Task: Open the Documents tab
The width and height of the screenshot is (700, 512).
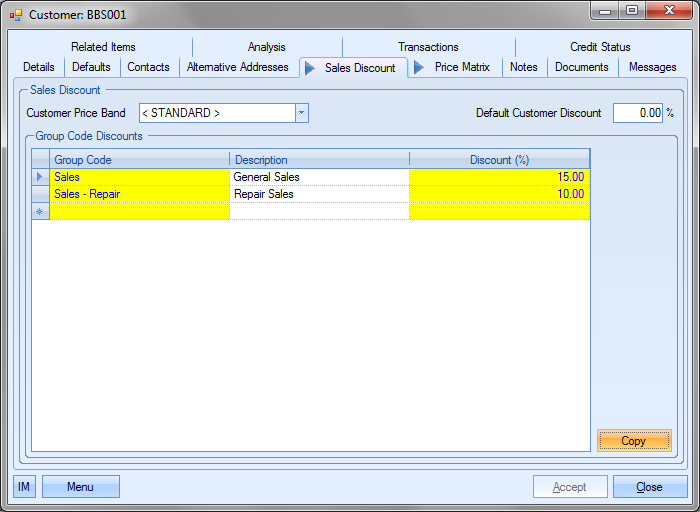Action: click(582, 67)
